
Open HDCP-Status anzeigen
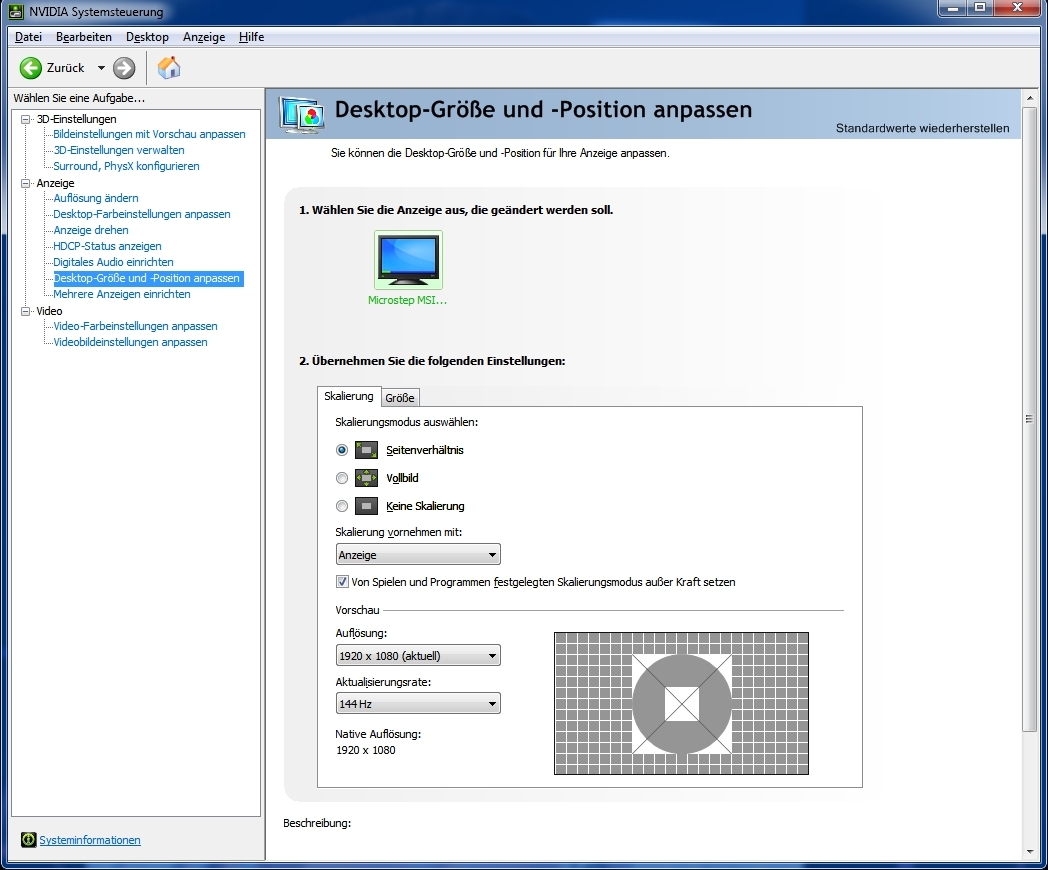point(107,247)
